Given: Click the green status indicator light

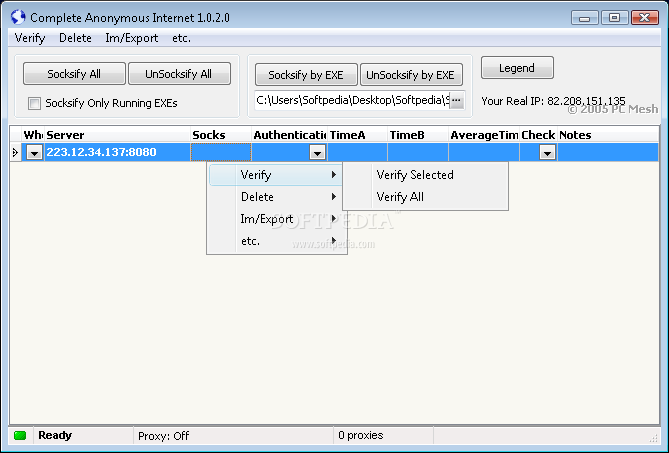Looking at the screenshot, I should click(20, 436).
